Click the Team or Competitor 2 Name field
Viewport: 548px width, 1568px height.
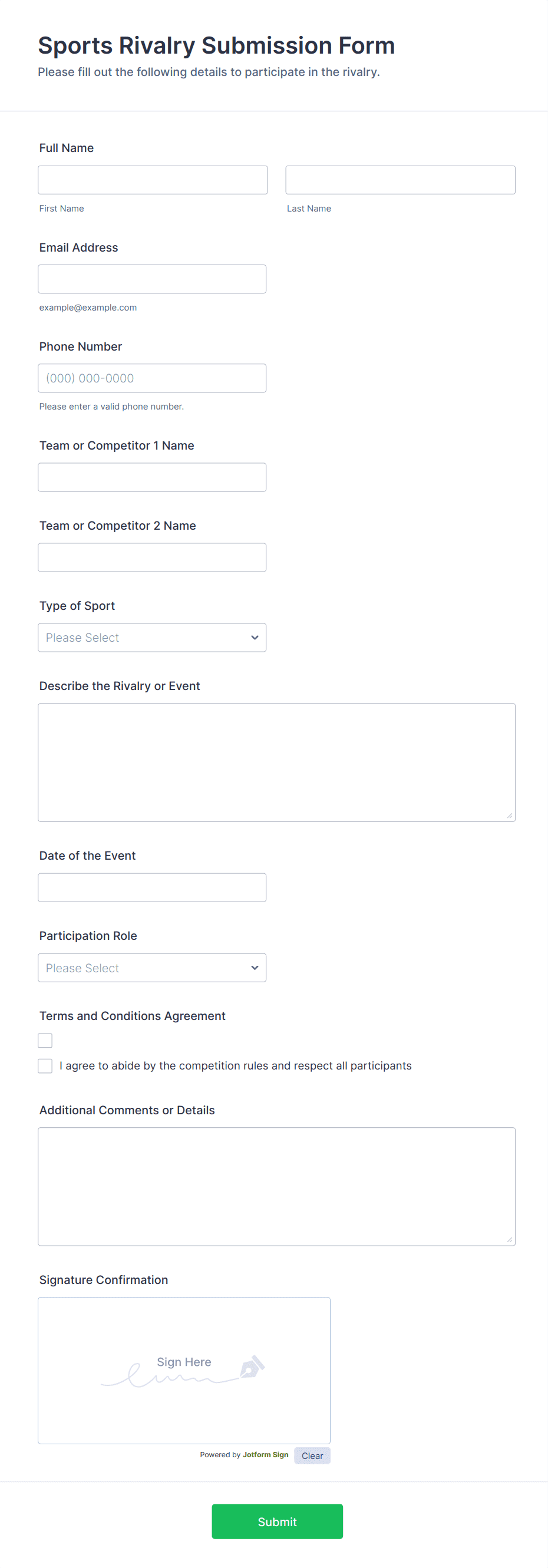tap(151, 557)
